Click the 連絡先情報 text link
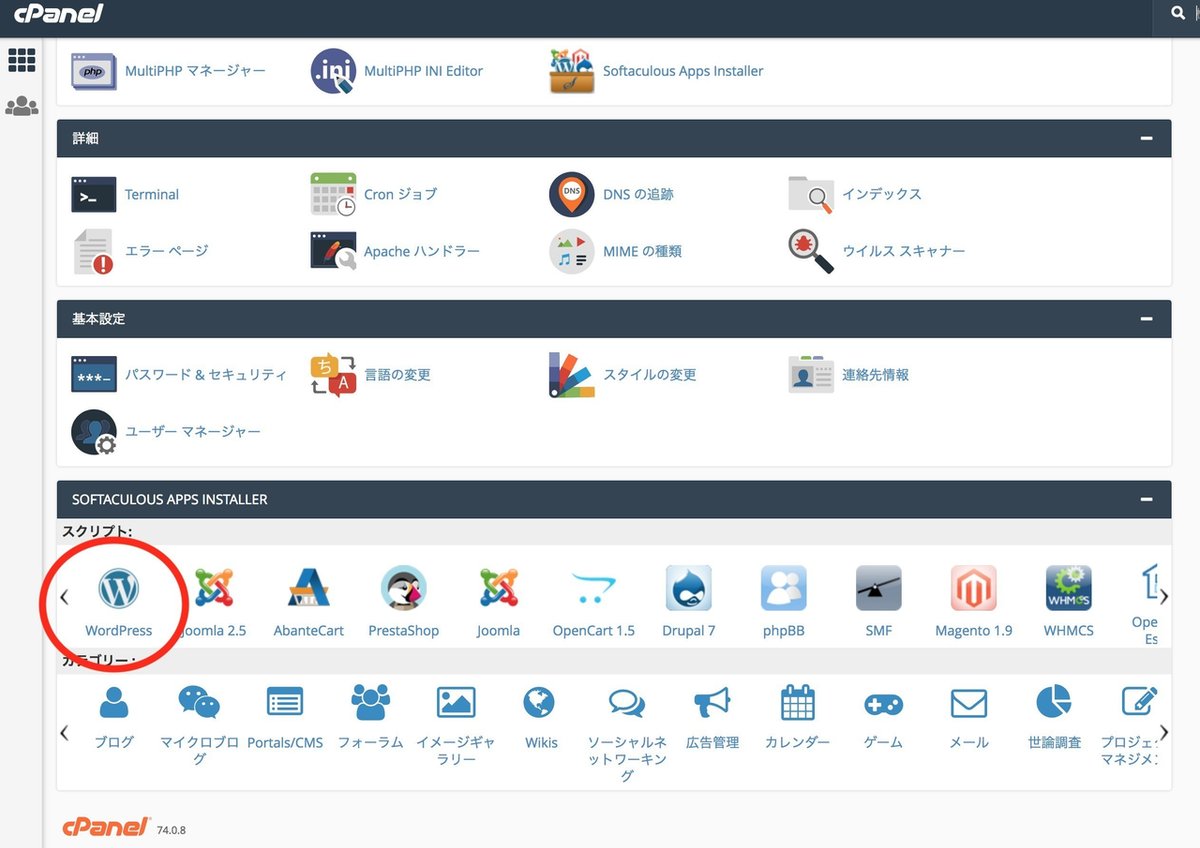 (x=875, y=375)
